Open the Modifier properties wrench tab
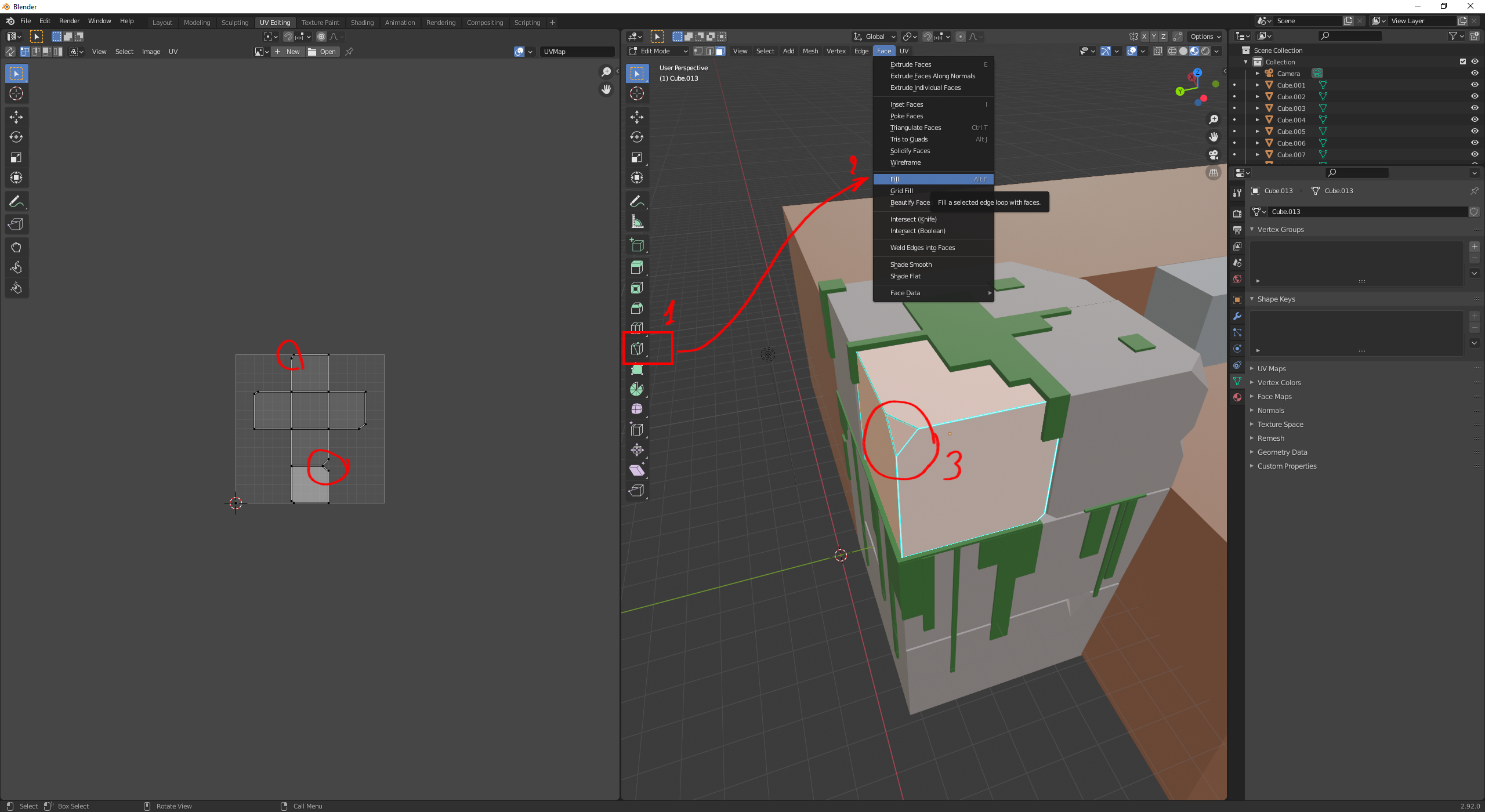Image resolution: width=1485 pixels, height=812 pixels. pos(1237,316)
